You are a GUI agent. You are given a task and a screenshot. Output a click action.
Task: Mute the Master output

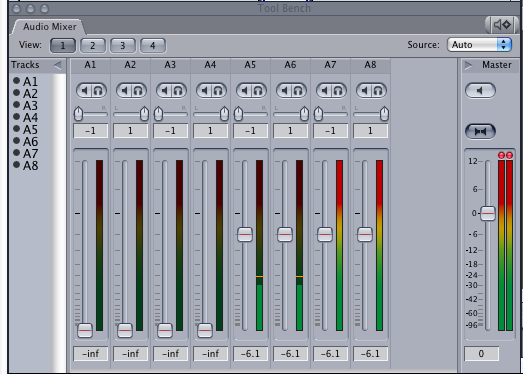point(480,90)
